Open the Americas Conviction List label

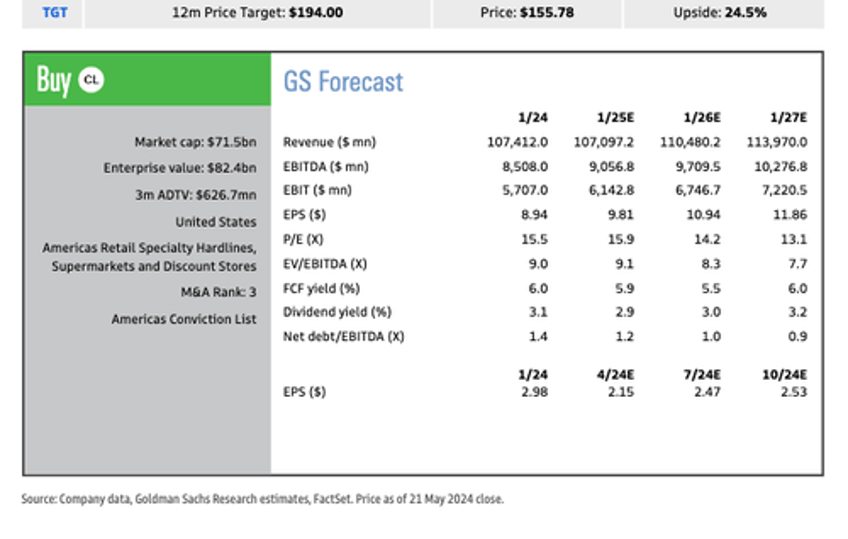pos(183,319)
